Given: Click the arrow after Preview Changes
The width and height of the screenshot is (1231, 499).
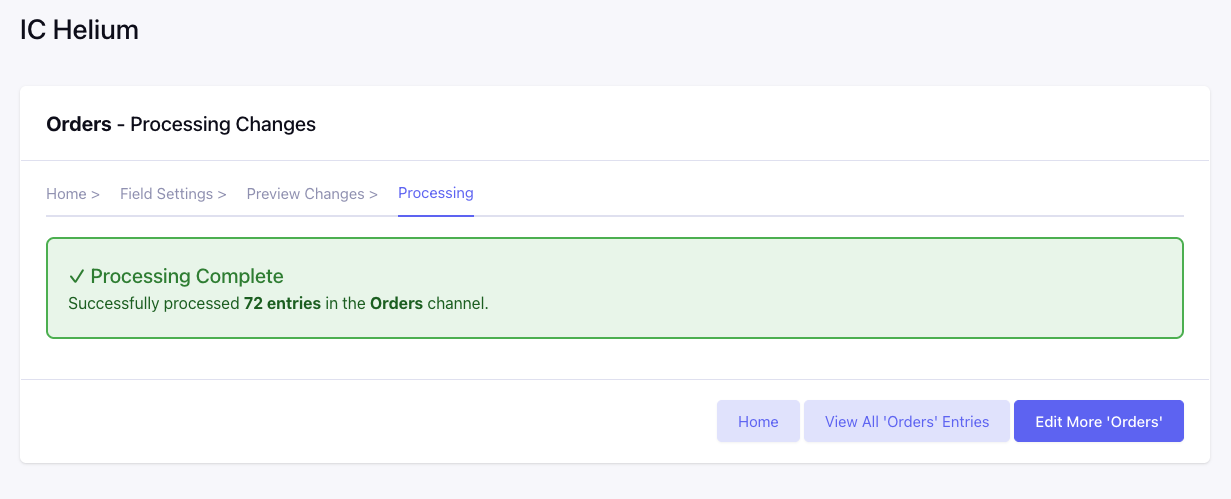Looking at the screenshot, I should (373, 194).
